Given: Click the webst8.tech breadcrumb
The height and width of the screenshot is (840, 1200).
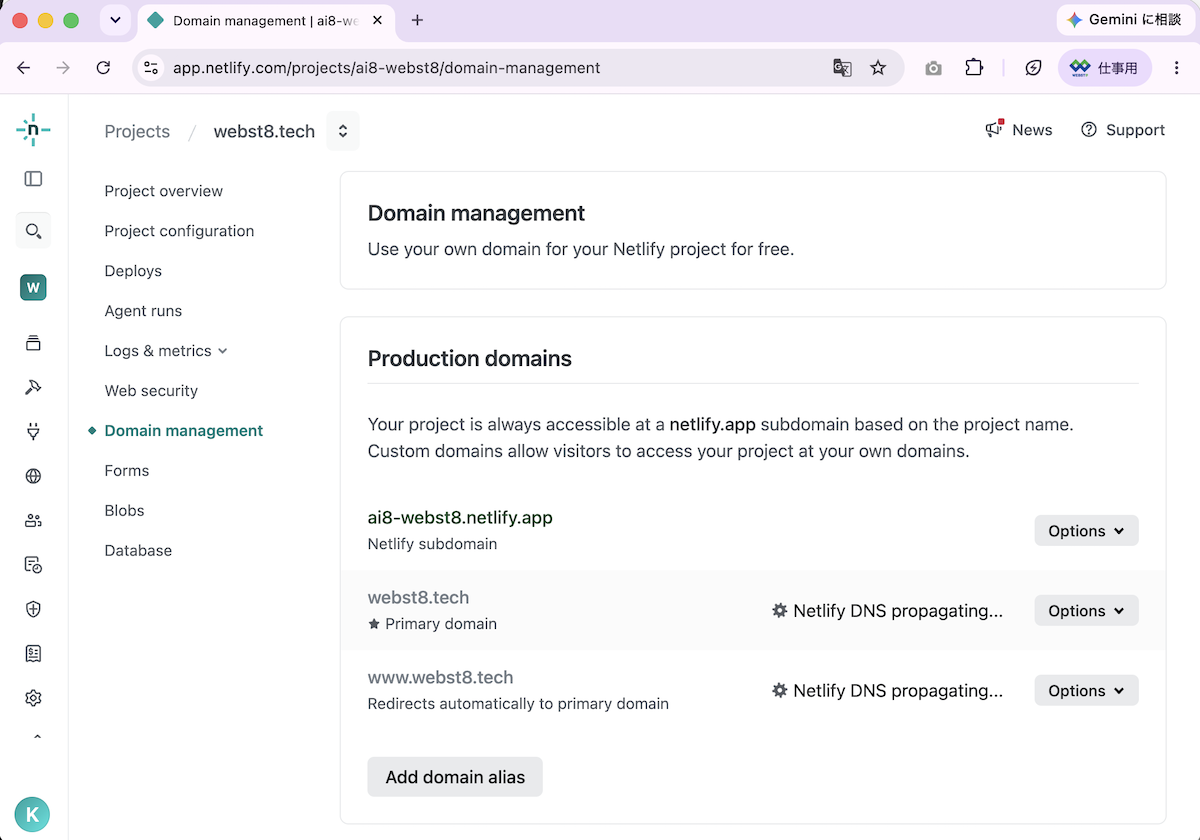Looking at the screenshot, I should (x=264, y=131).
